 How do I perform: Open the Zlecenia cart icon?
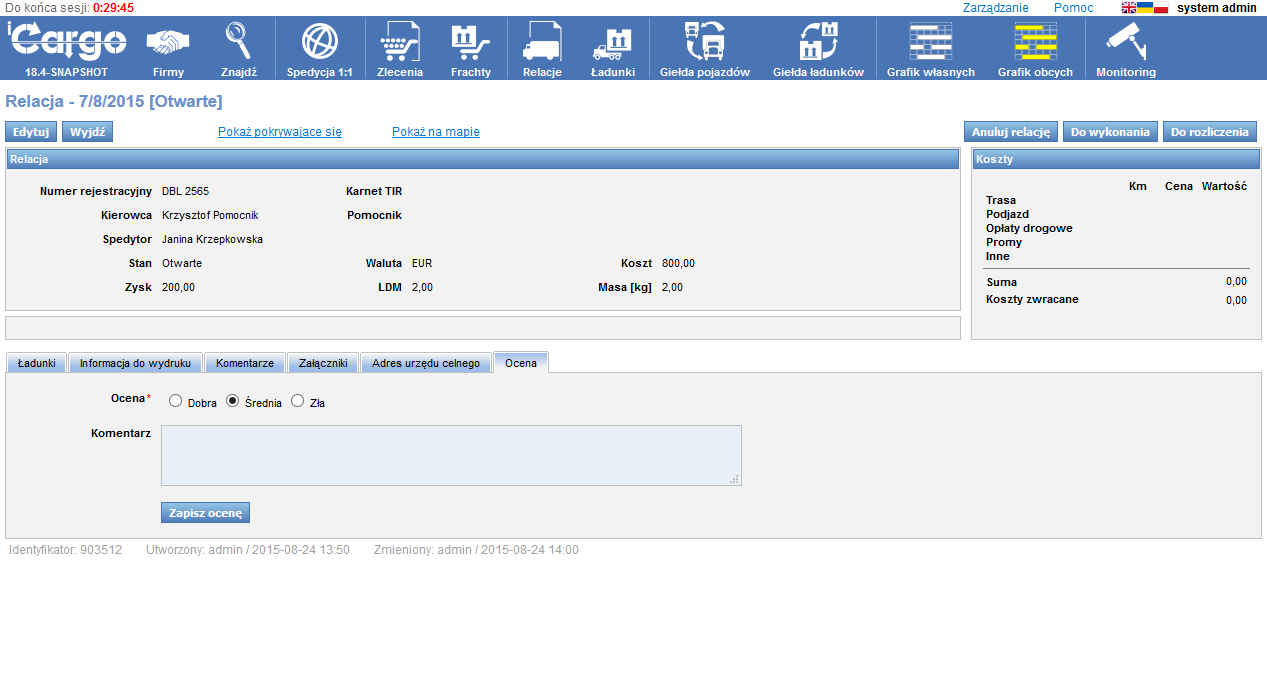[400, 43]
